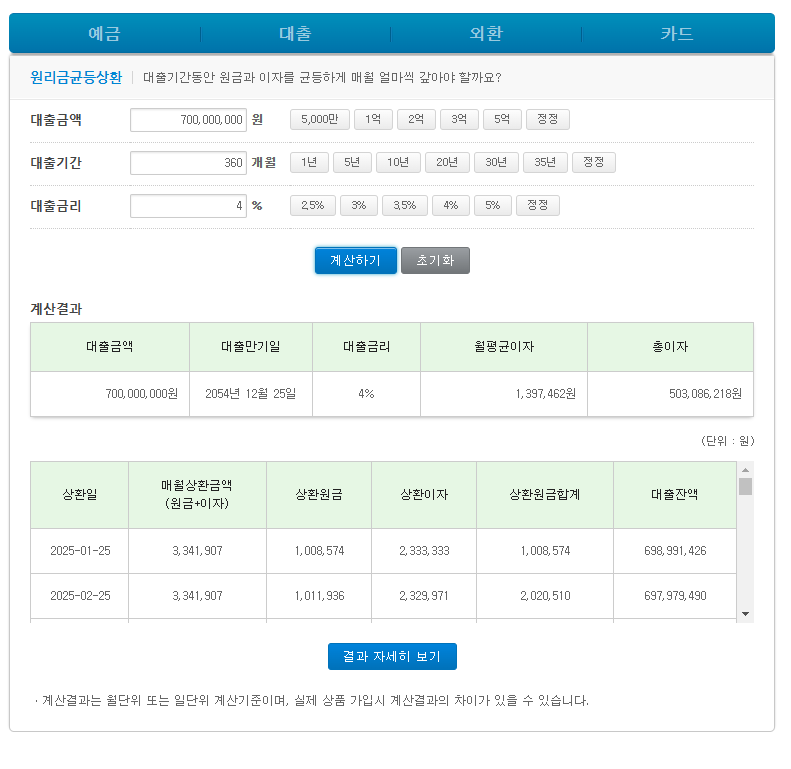Set loan period to 5년
Viewport: 791px width, 769px height.
pyautogui.click(x=352, y=162)
